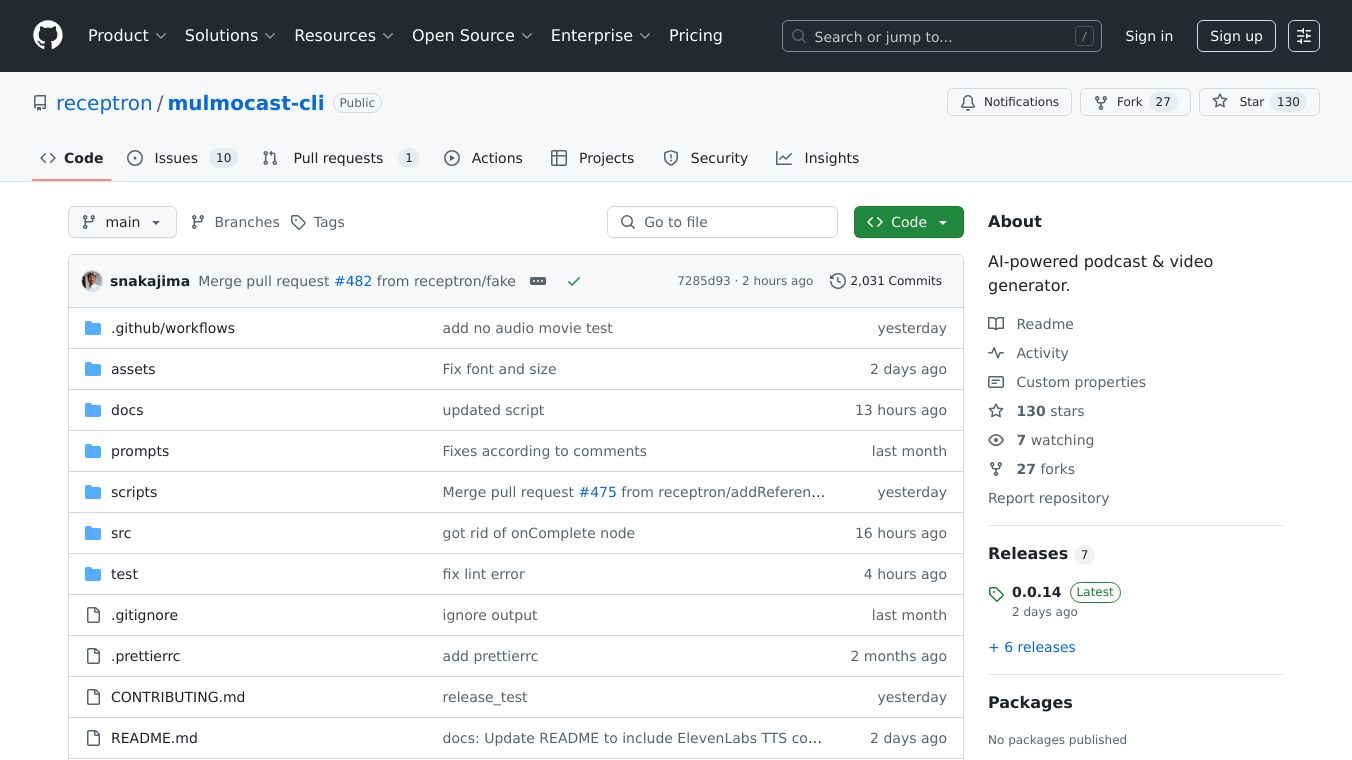This screenshot has height=760, width=1352.
Task: Open the Pull requests tab
Action: pos(338,158)
